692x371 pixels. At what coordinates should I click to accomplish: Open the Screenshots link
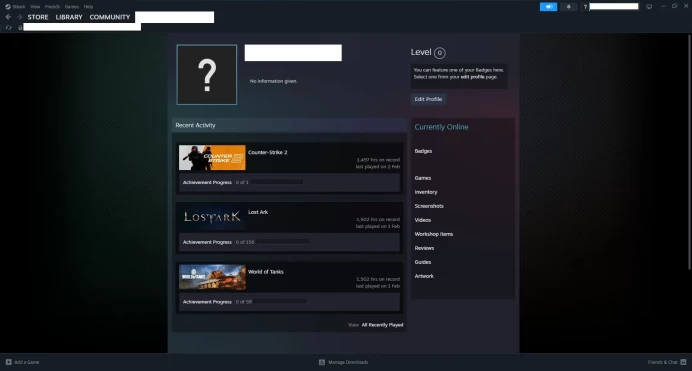click(429, 206)
